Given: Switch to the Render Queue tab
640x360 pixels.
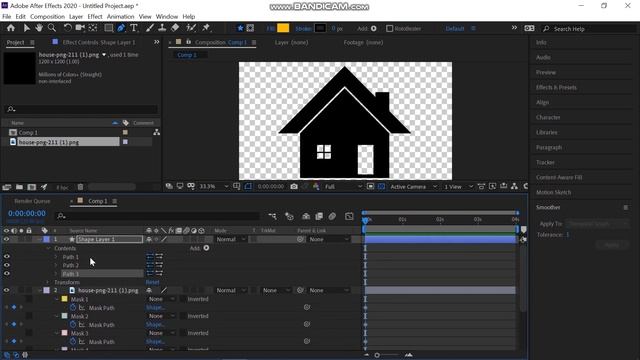Looking at the screenshot, I should tap(32, 201).
